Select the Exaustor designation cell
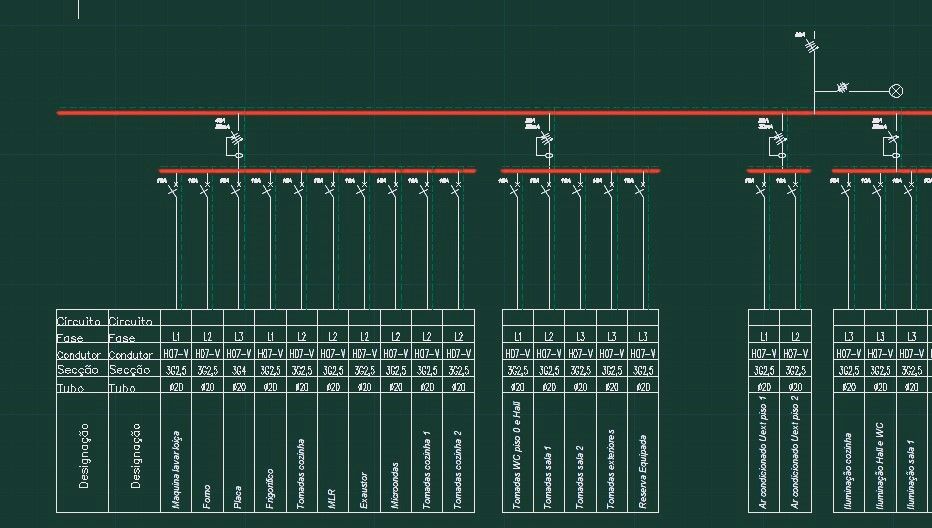Screen dimensions: 932x528 coord(364,452)
